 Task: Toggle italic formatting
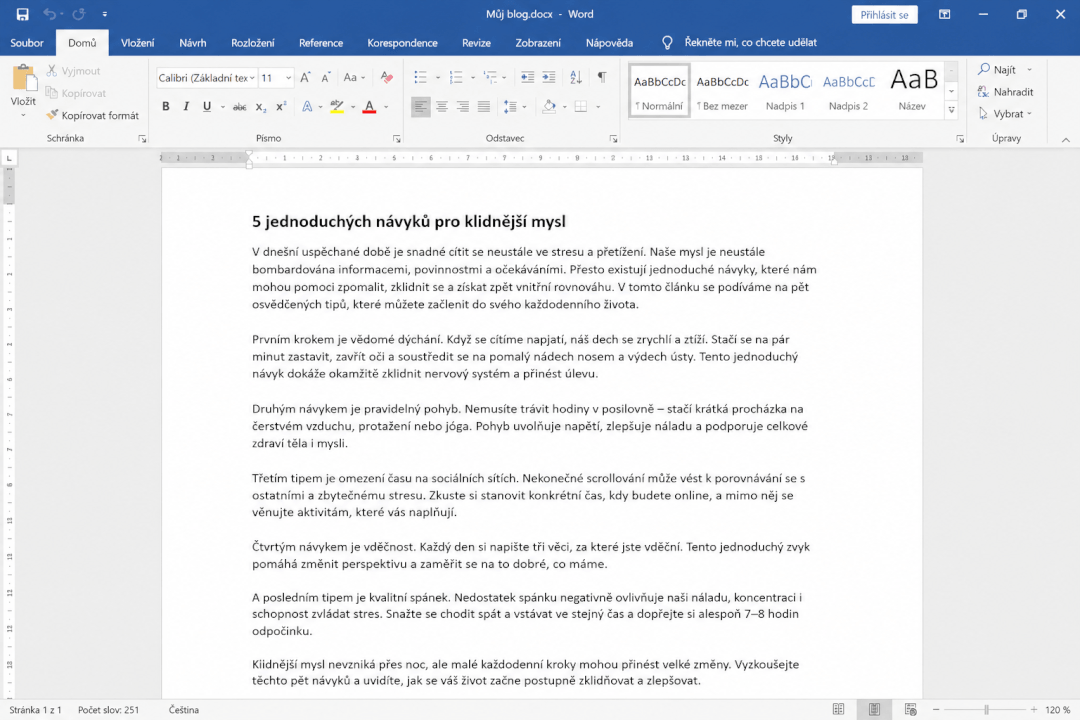click(x=186, y=107)
